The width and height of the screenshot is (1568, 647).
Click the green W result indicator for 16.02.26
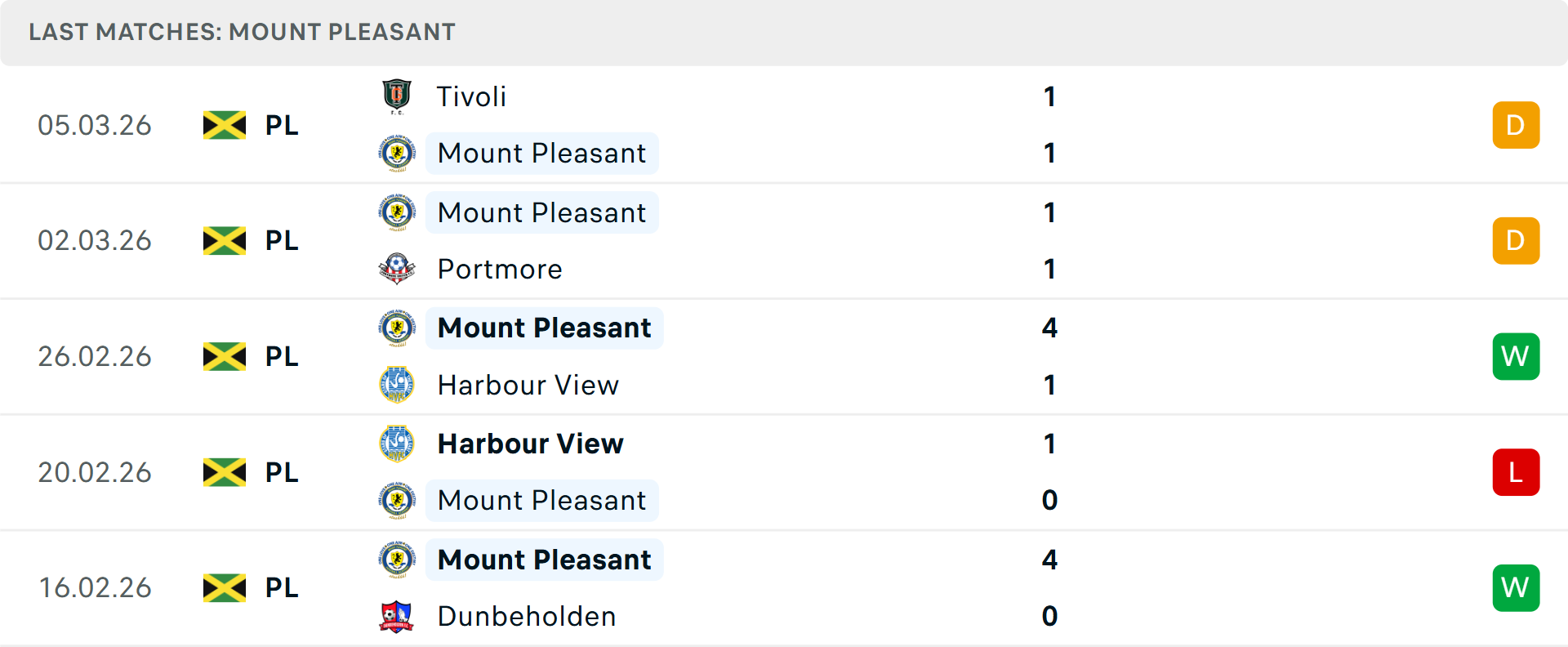click(1516, 587)
